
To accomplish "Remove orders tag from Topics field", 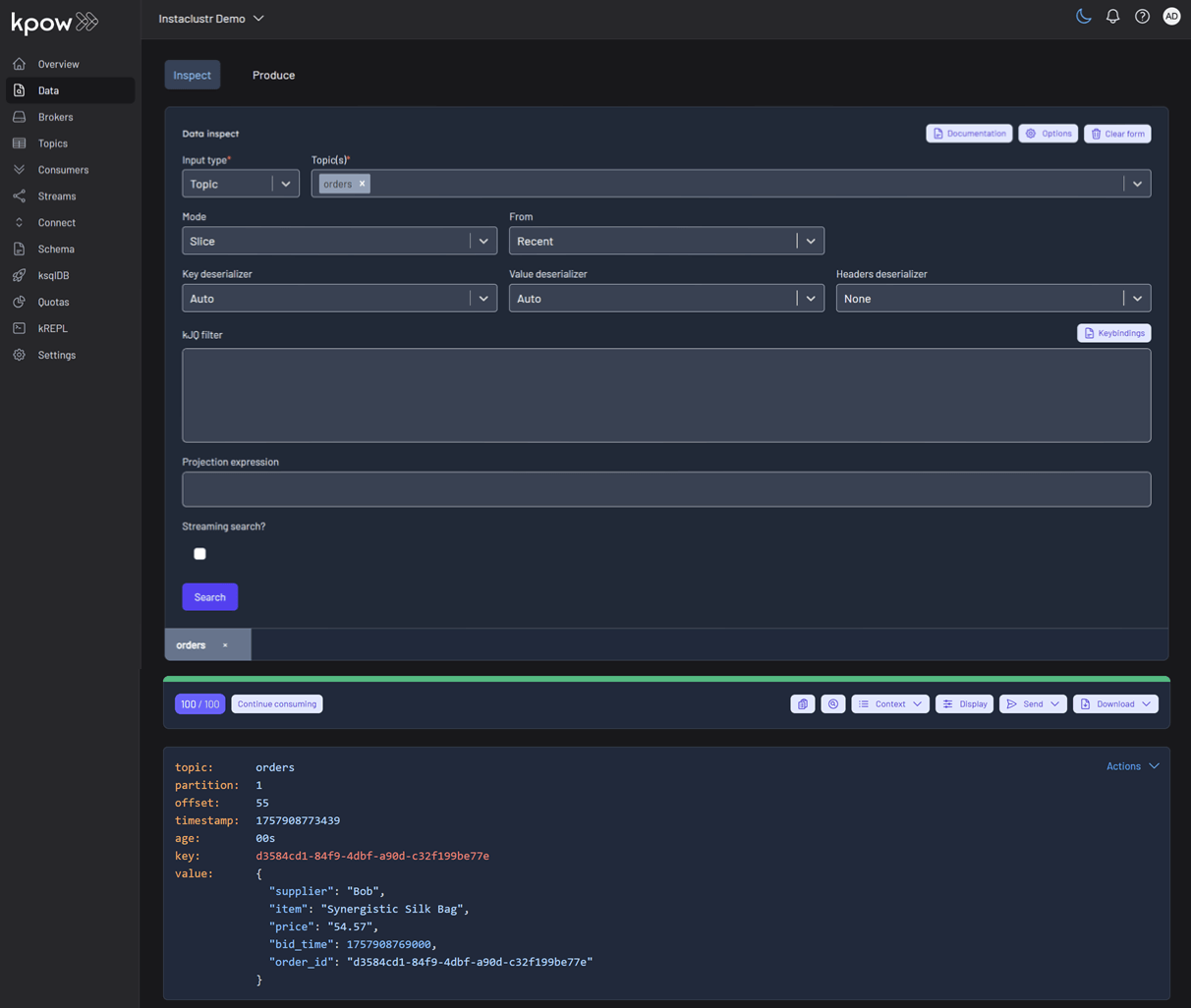I will pyautogui.click(x=362, y=184).
